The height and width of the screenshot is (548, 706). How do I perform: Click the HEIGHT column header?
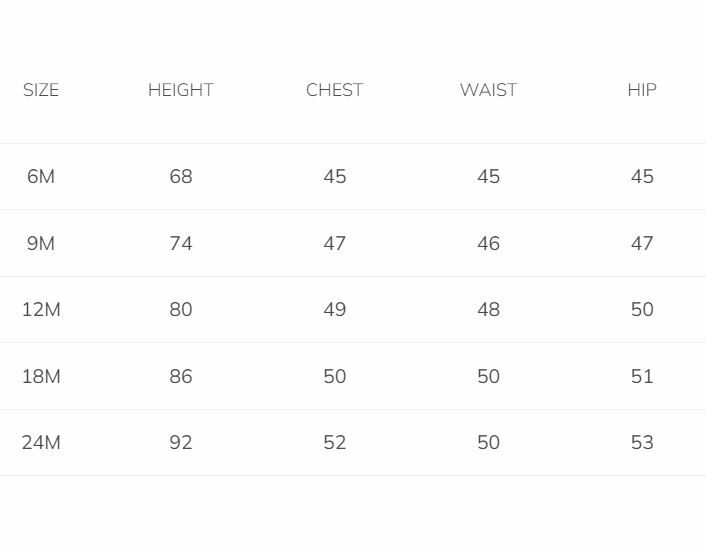tap(181, 90)
